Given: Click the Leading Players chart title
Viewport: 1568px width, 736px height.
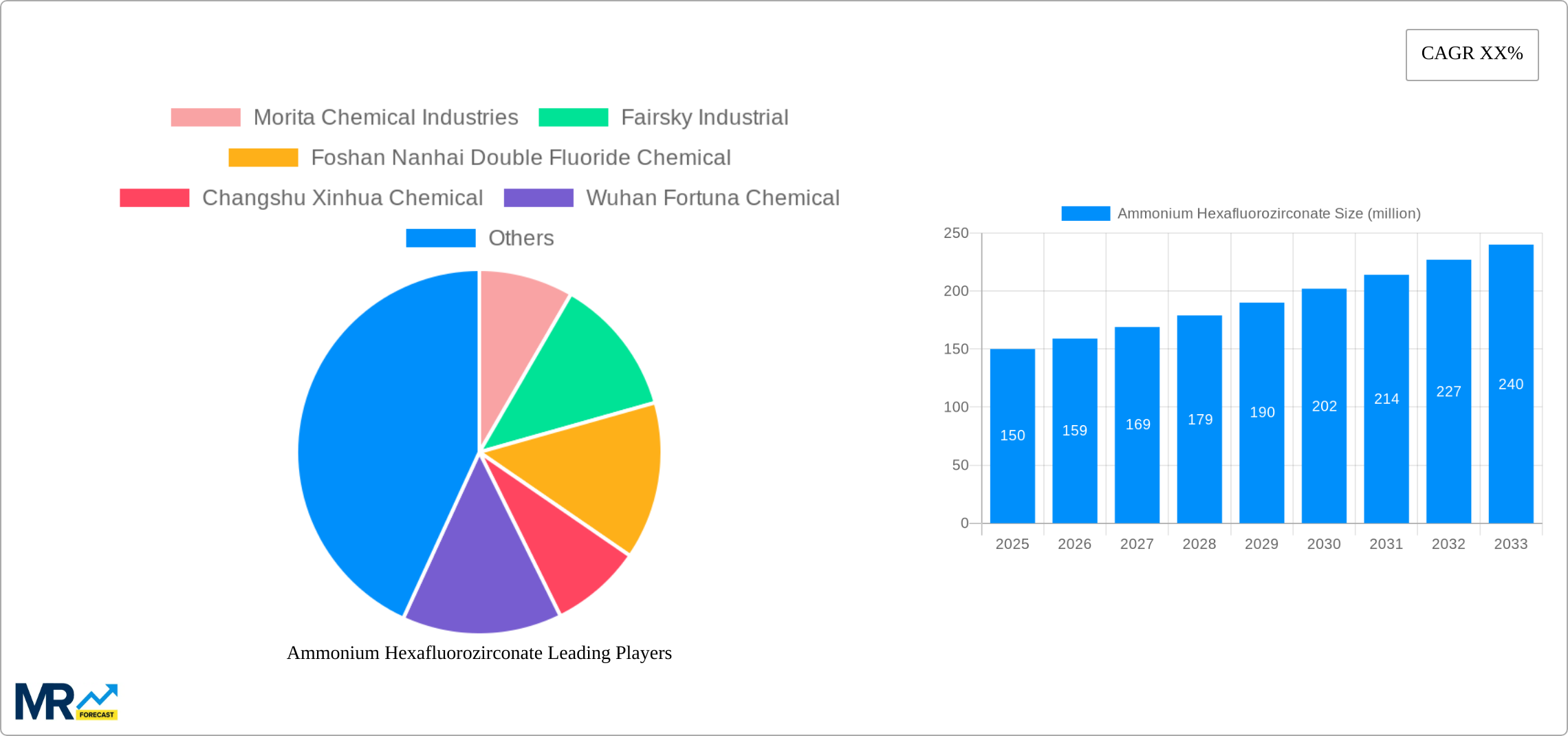Looking at the screenshot, I should point(479,653).
